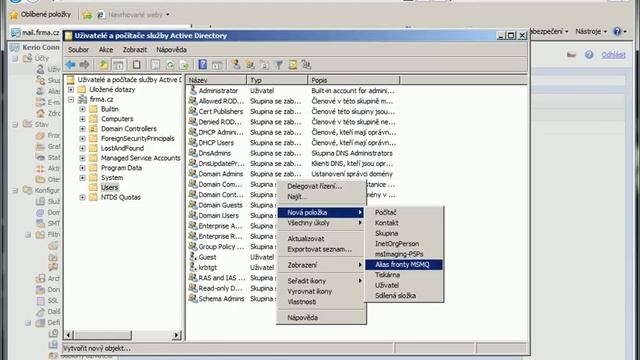Viewport: 640px width, 360px height.
Task: Open the Soubor menu
Action: pyautogui.click(x=78, y=50)
